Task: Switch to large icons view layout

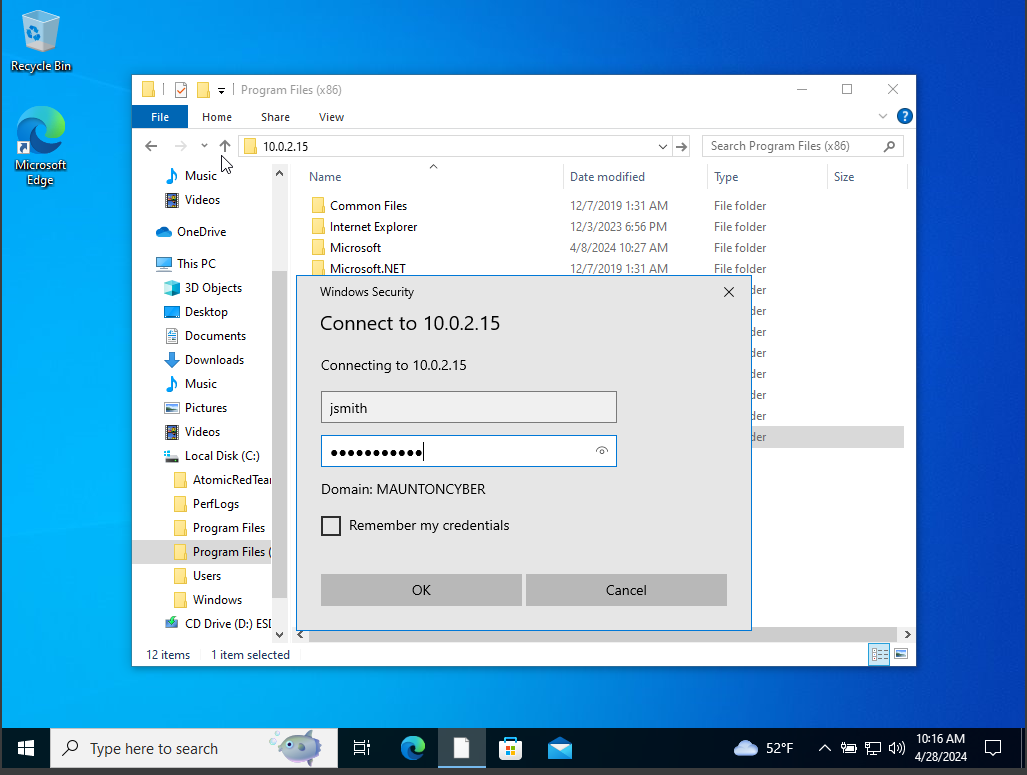Action: [x=901, y=654]
